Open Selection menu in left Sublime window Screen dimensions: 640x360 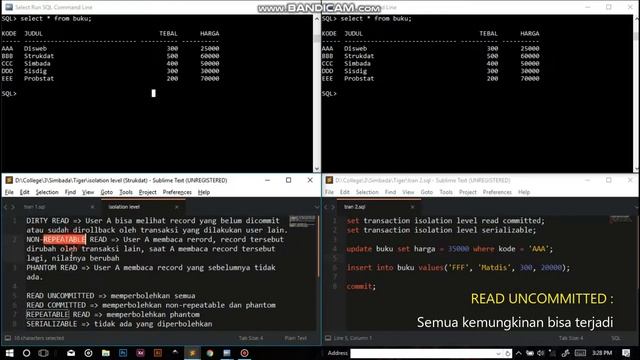point(47,192)
